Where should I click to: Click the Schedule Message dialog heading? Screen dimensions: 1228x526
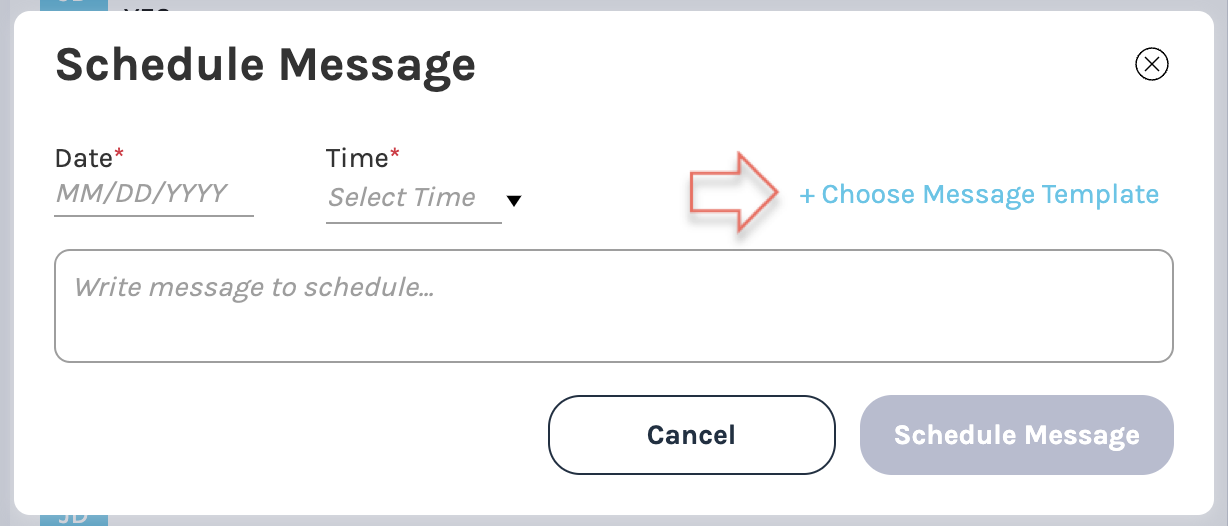pos(265,65)
